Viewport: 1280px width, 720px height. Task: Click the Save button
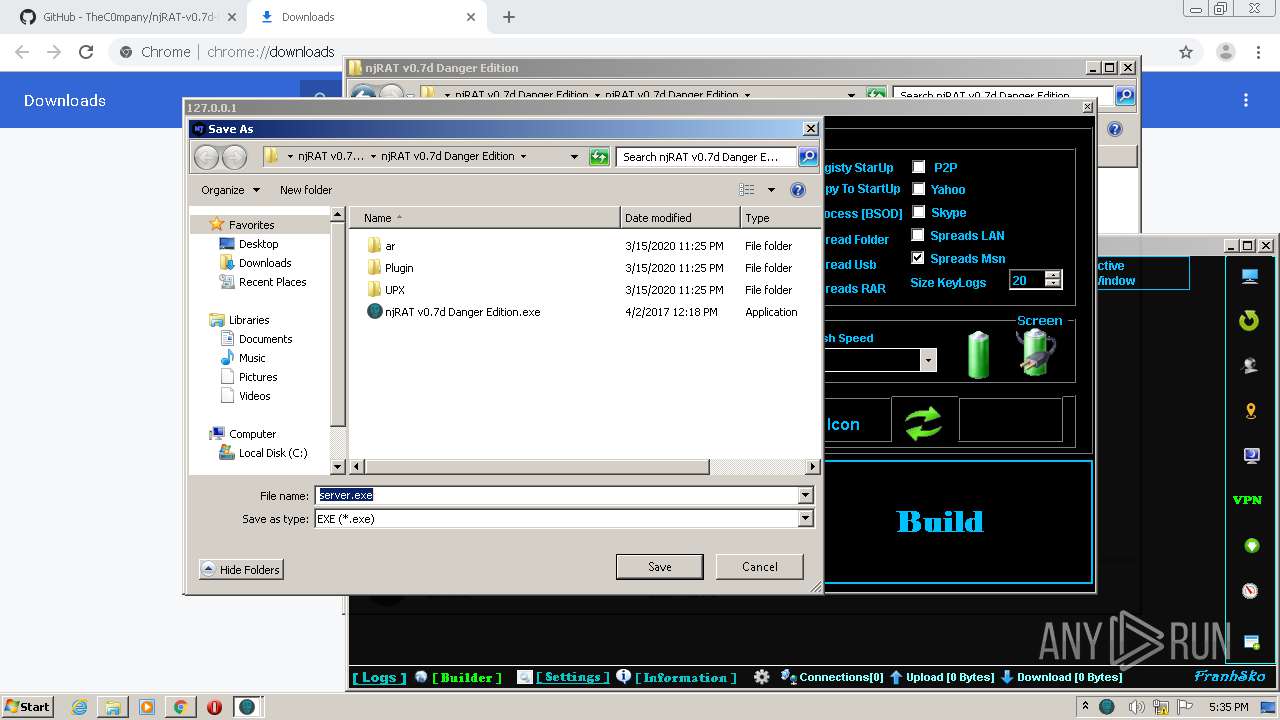660,566
